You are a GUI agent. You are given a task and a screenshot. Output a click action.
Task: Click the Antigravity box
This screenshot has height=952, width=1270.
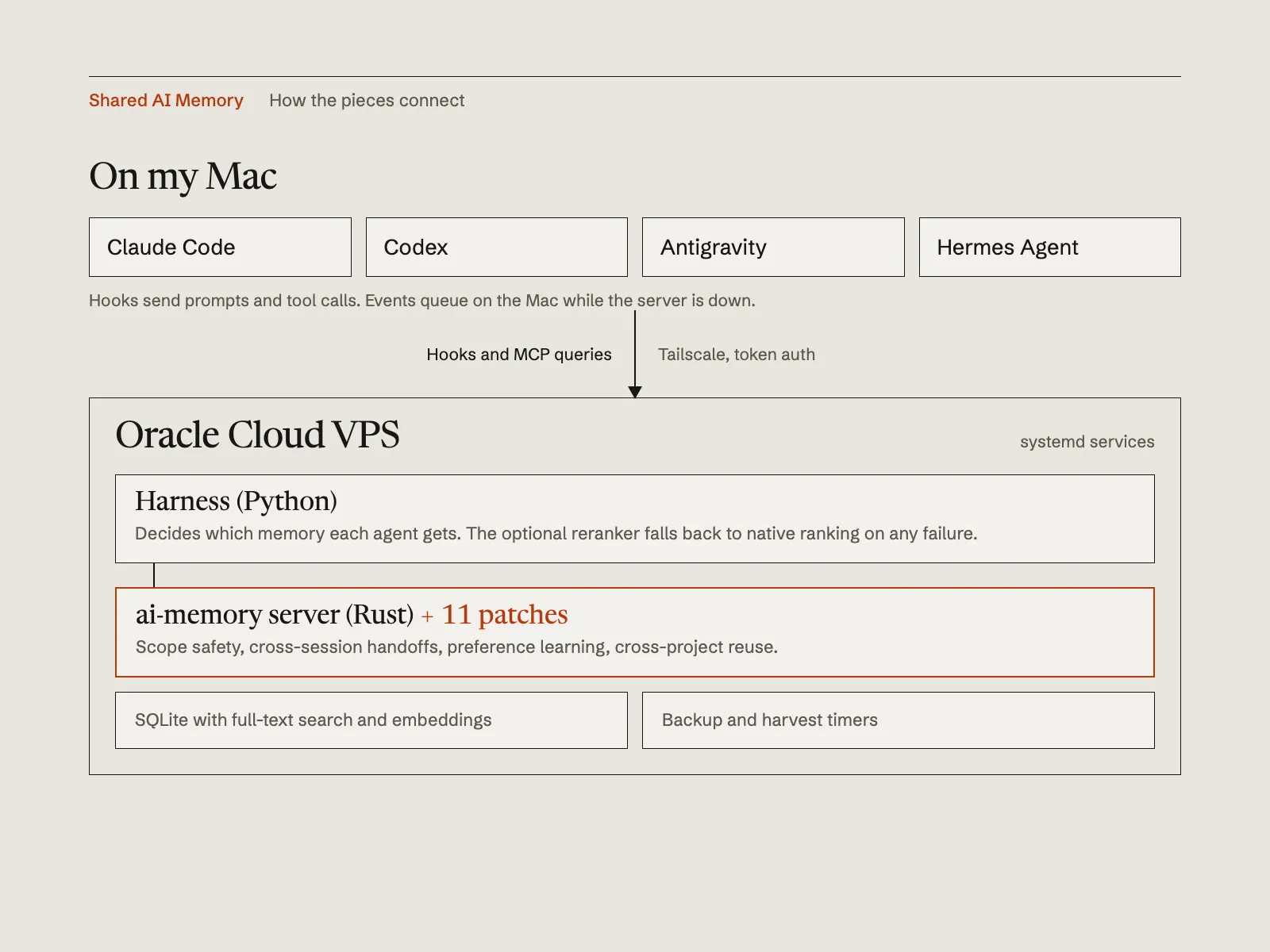(773, 247)
